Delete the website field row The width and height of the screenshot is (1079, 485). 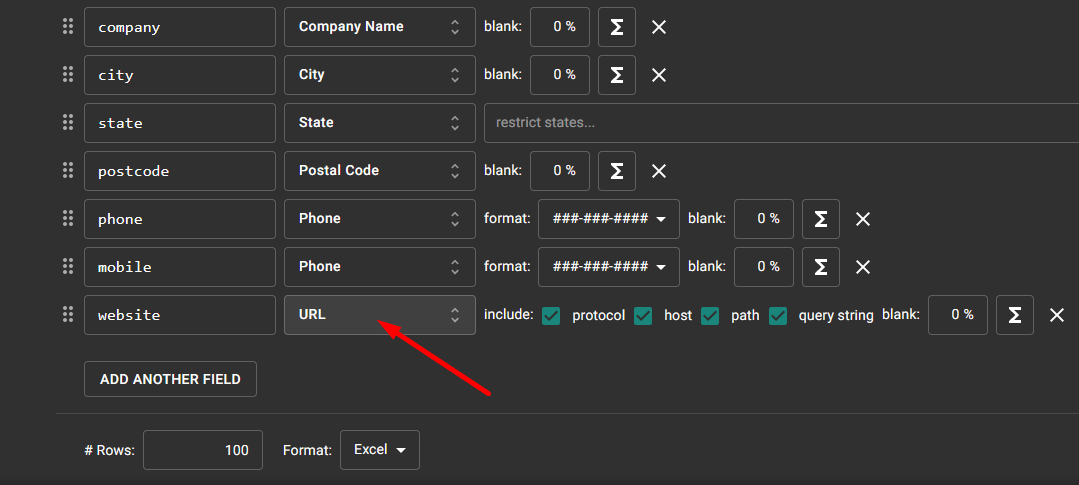click(1057, 314)
